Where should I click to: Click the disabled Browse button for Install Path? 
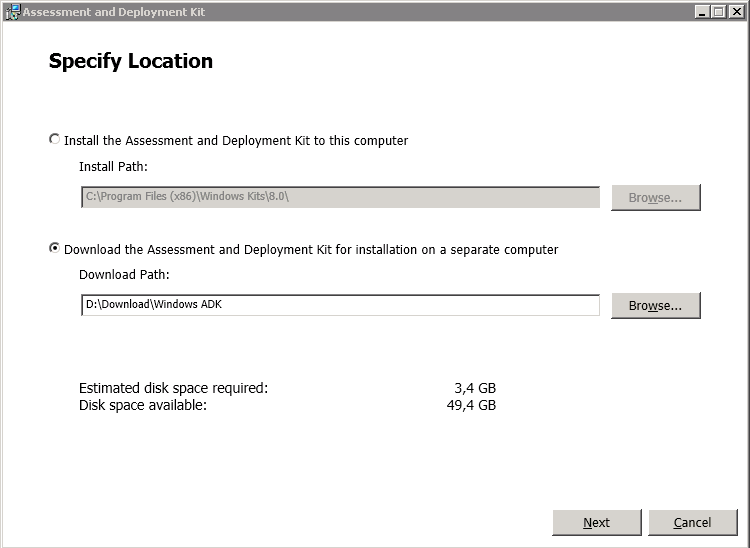pos(655,197)
